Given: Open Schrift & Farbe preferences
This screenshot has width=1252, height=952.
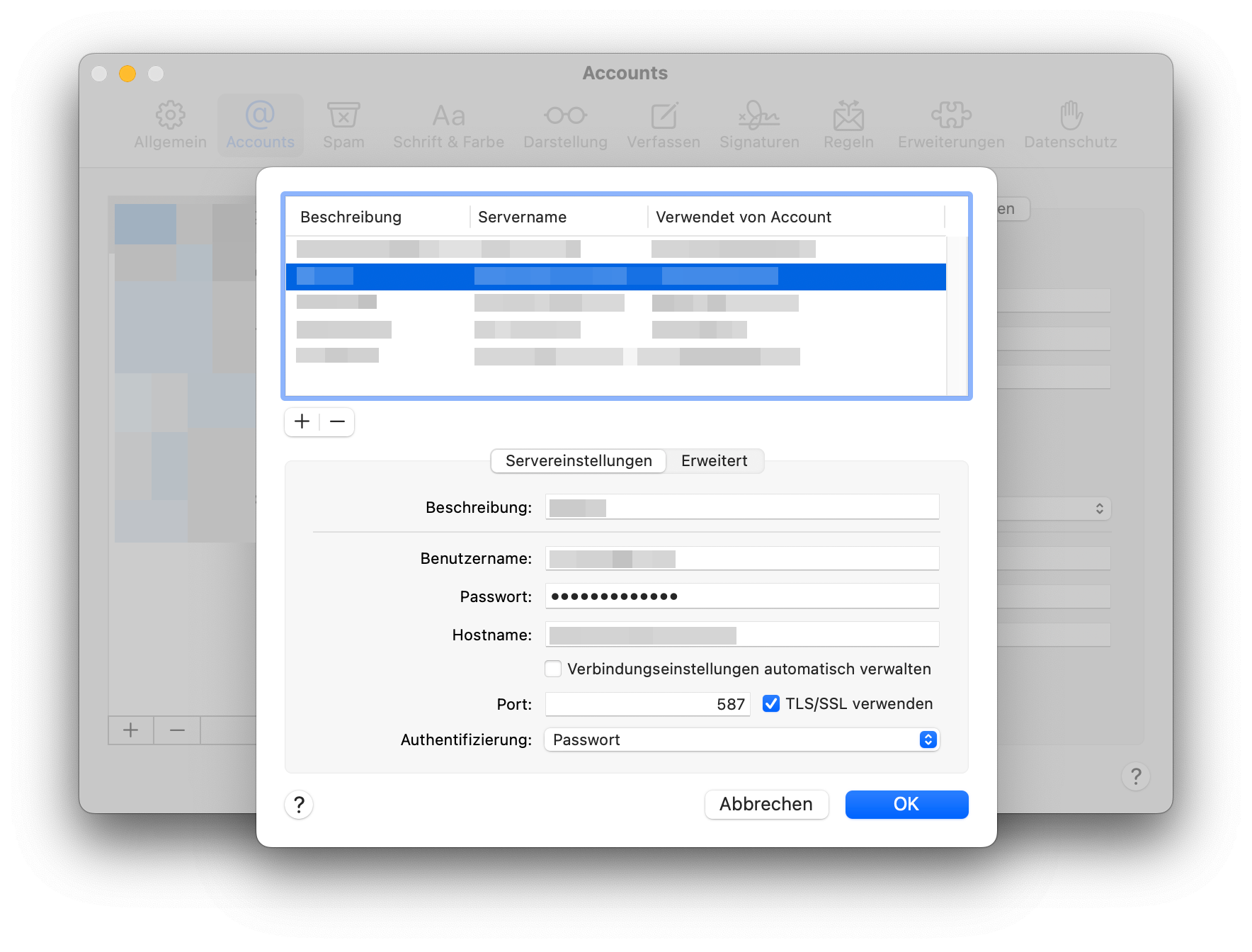Looking at the screenshot, I should pos(448,125).
